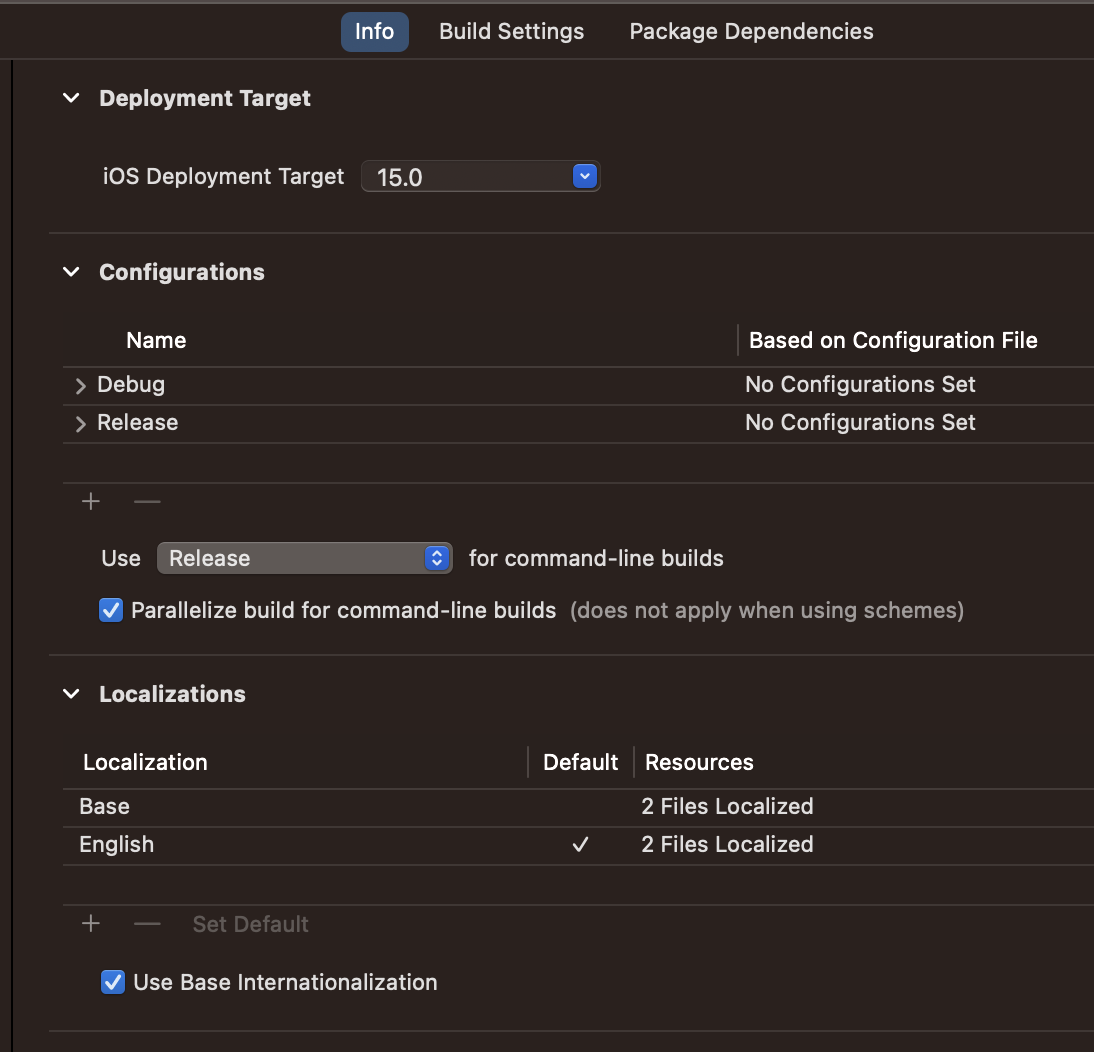
Task: Disable Use Base Internationalization checkbox
Action: coord(114,982)
